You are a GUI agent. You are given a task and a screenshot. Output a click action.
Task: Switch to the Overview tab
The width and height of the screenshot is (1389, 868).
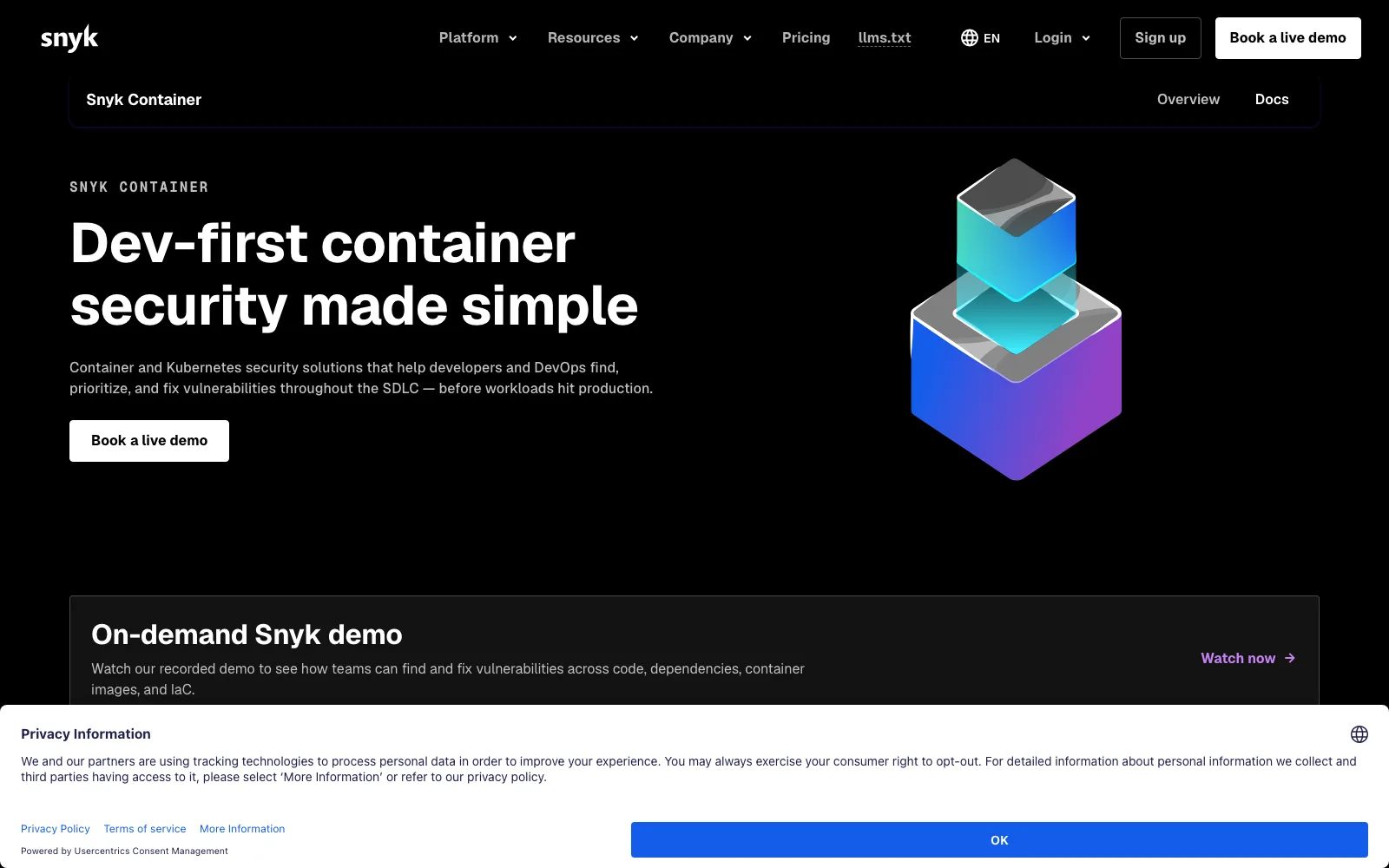click(1188, 100)
